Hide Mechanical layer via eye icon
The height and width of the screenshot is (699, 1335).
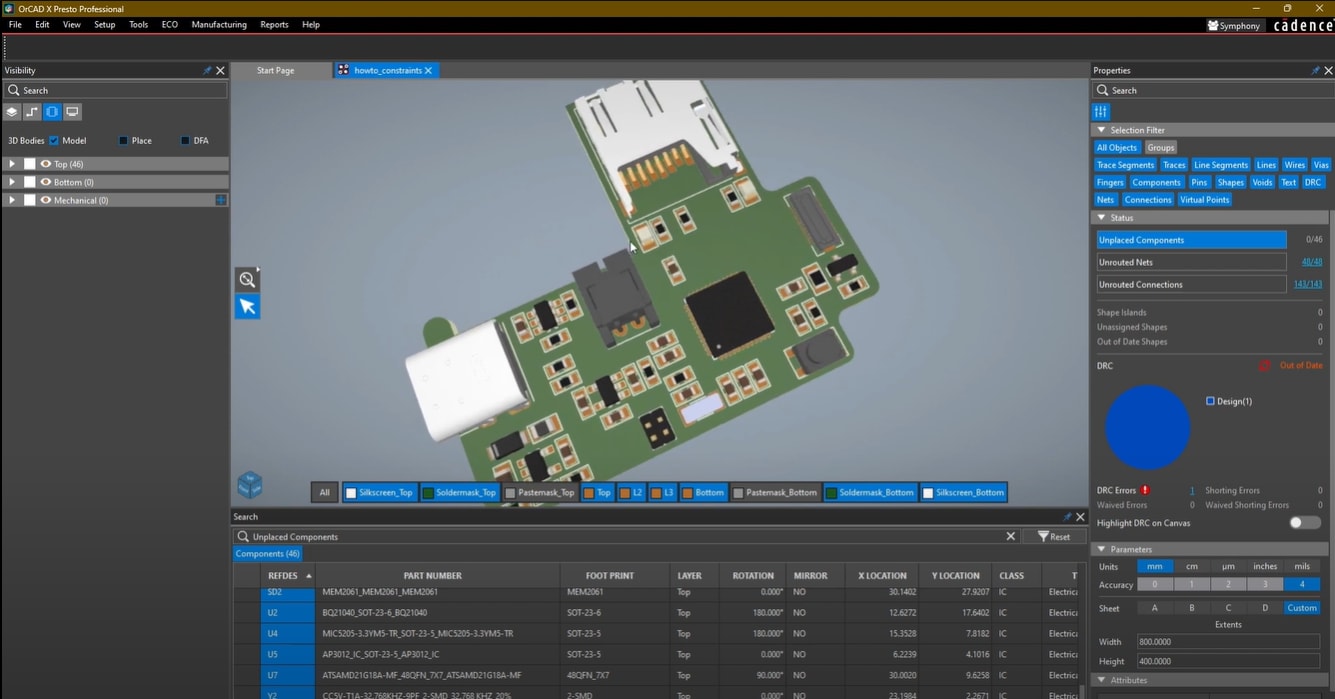tap(45, 200)
